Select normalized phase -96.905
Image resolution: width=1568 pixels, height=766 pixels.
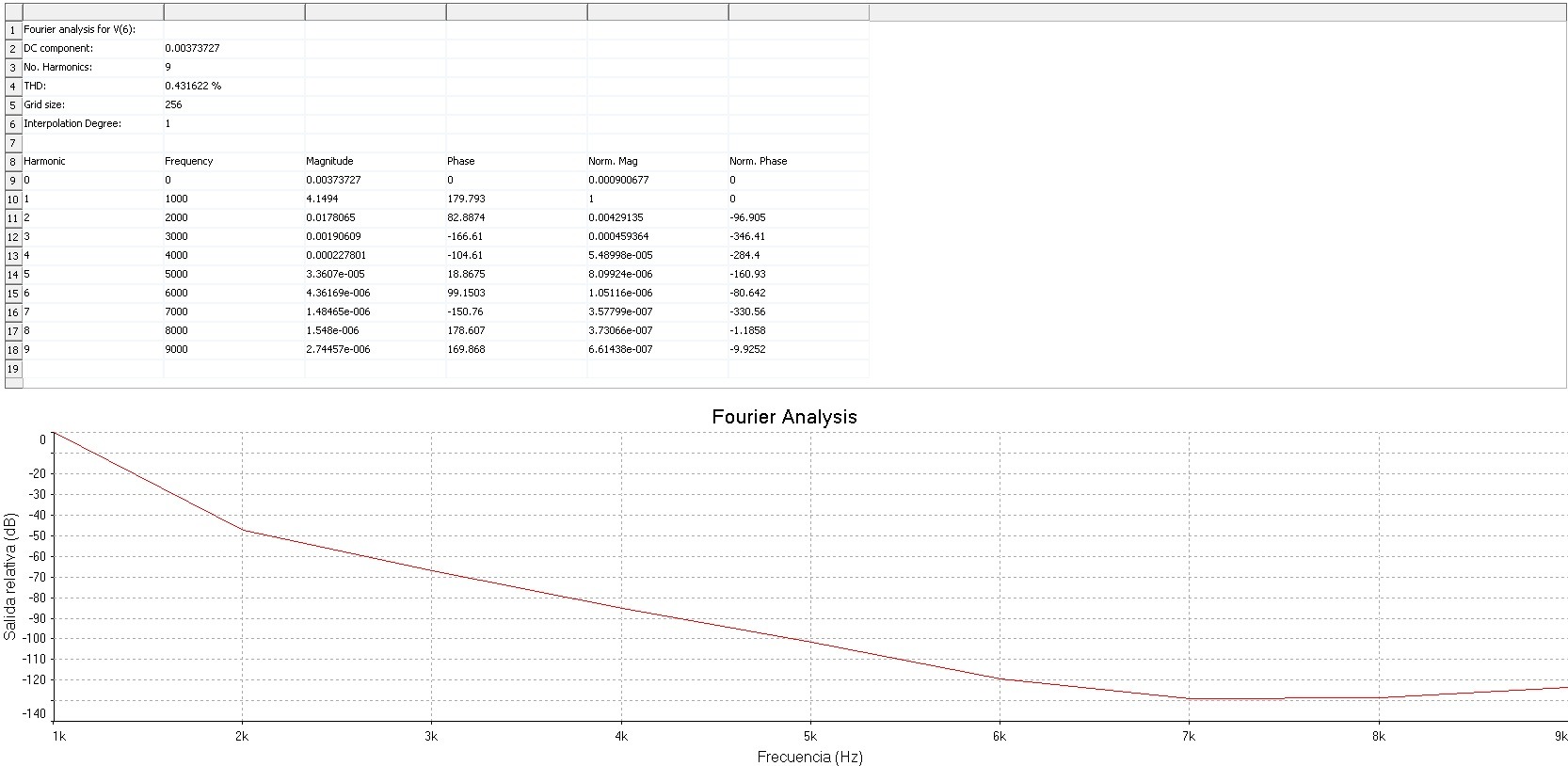pyautogui.click(x=798, y=217)
